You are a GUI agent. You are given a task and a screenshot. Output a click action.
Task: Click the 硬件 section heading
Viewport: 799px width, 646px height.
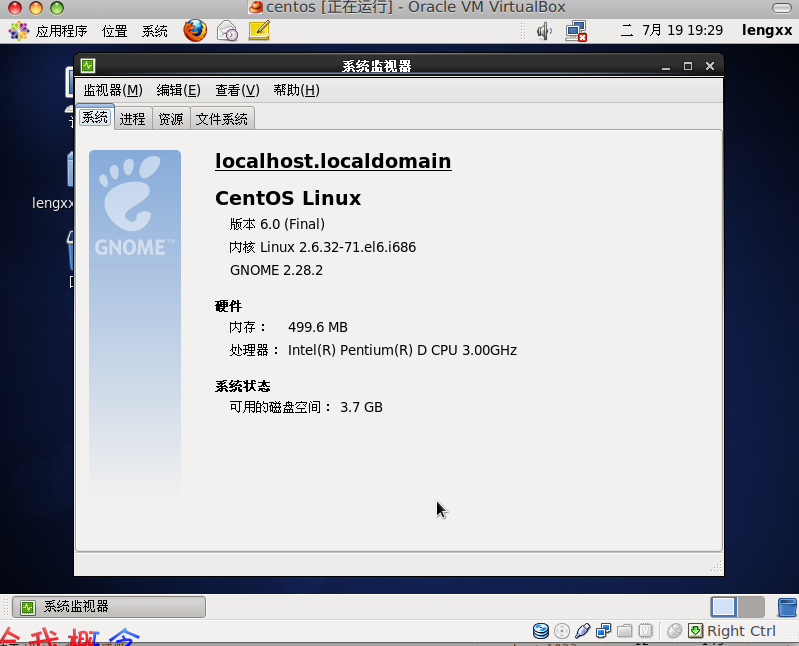(x=228, y=306)
